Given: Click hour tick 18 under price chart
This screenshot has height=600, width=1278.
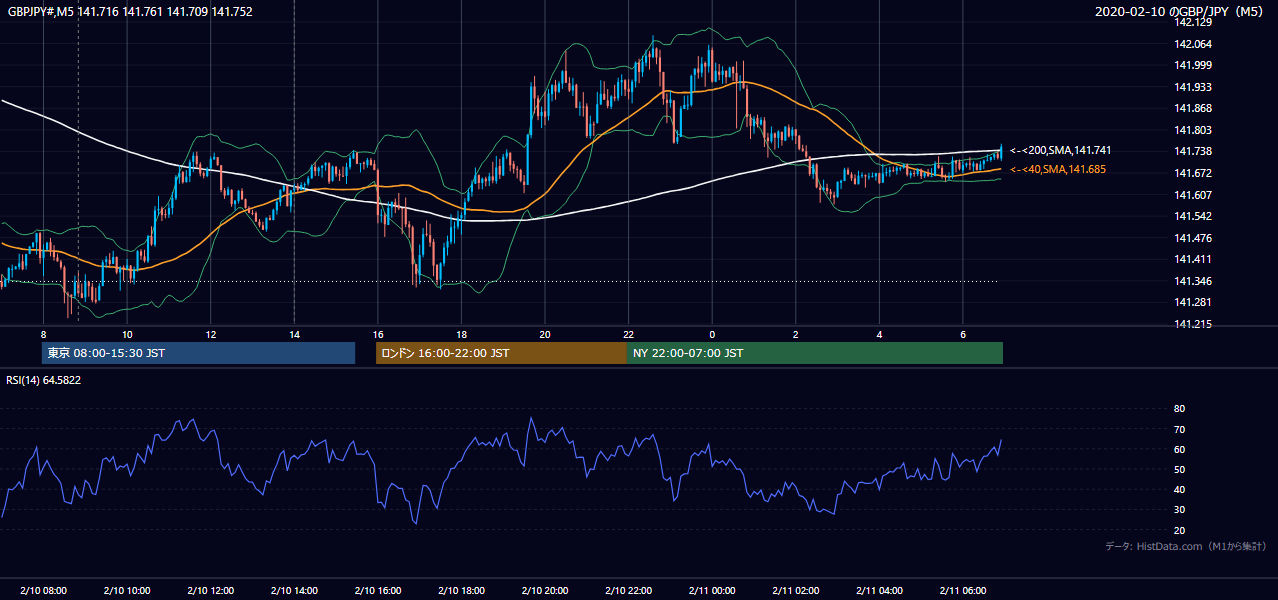Looking at the screenshot, I should click(x=461, y=334).
